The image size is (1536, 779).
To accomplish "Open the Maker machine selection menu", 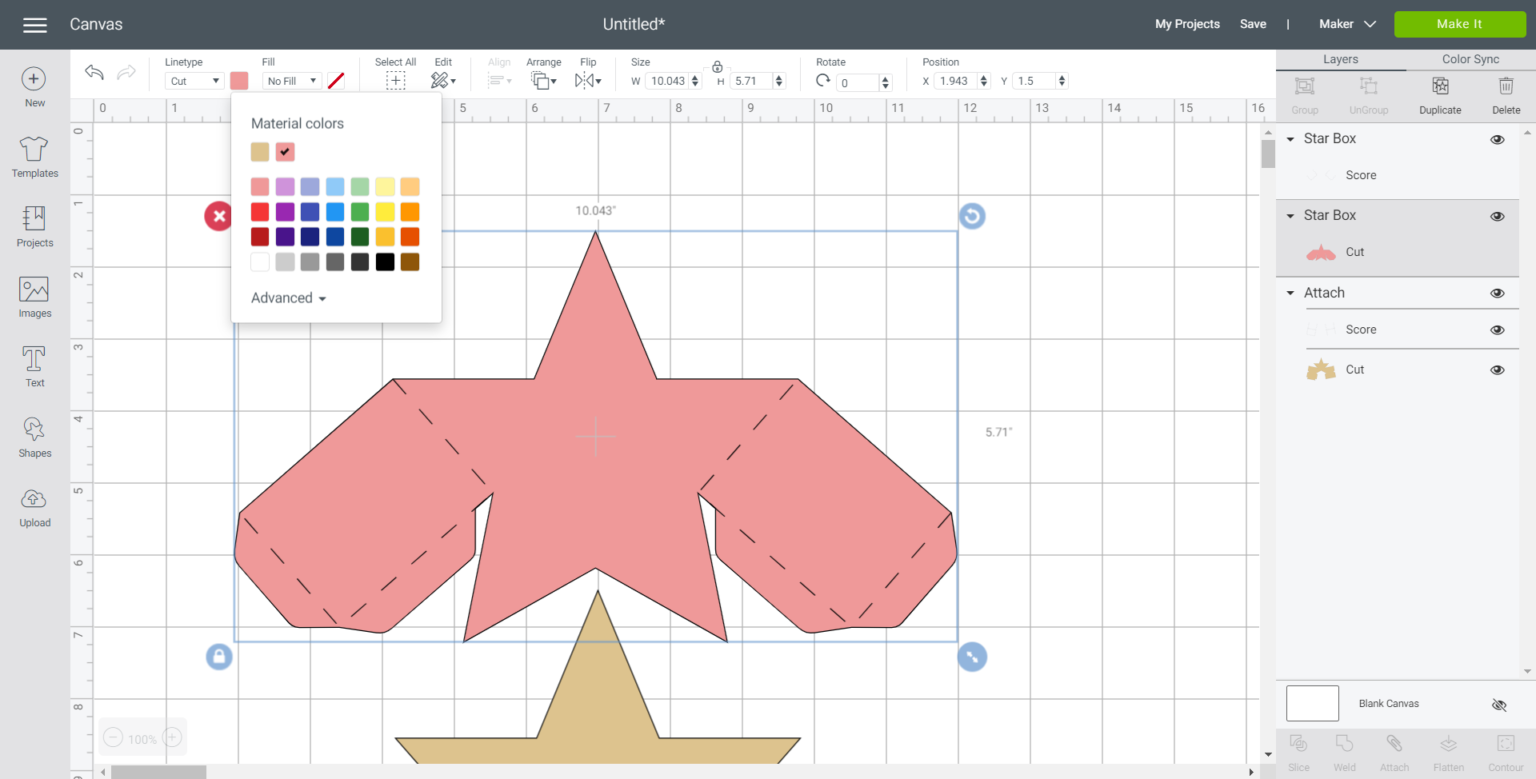I will (1346, 23).
